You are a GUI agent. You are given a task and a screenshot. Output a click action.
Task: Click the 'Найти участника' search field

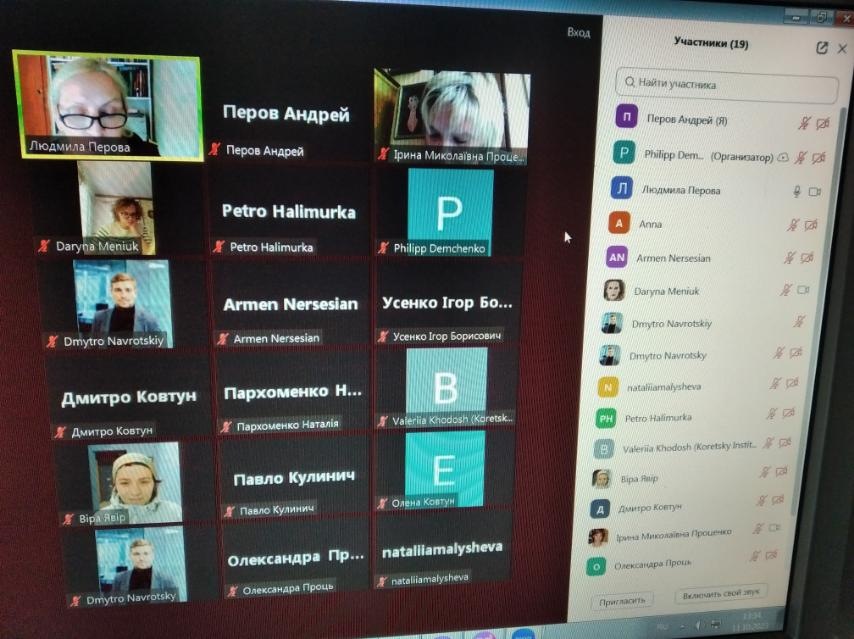pos(725,85)
